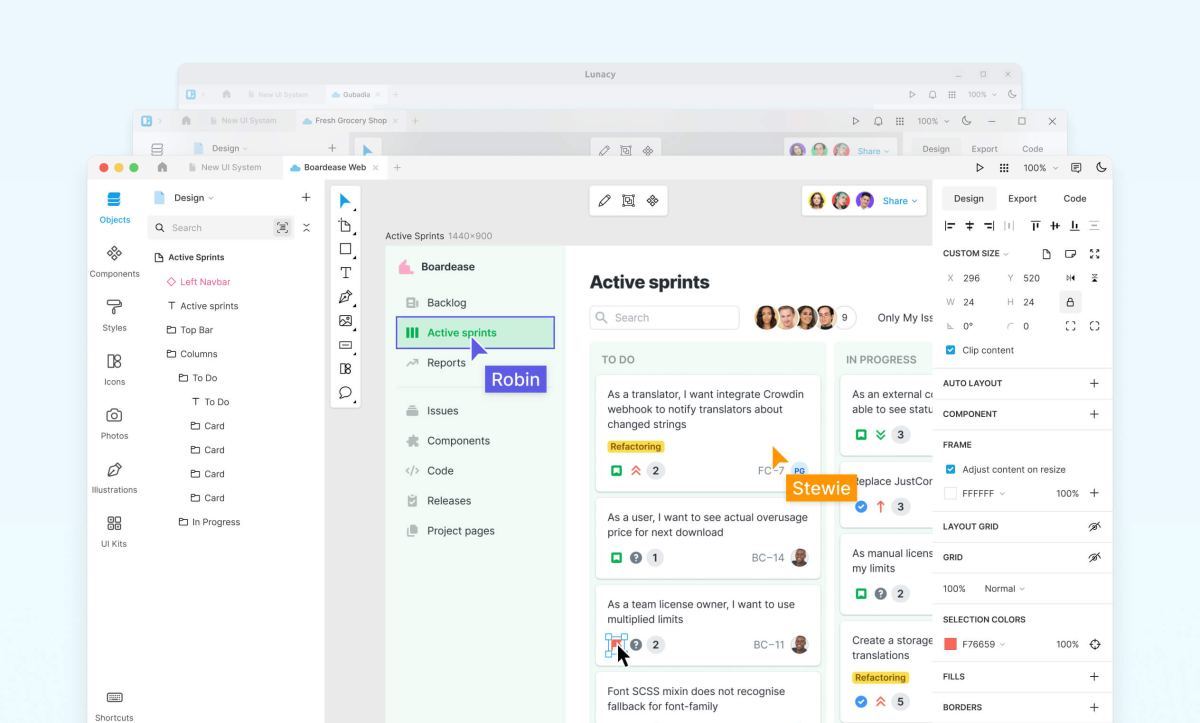
Task: Click the F76659 selection color swatch
Action: (951, 644)
